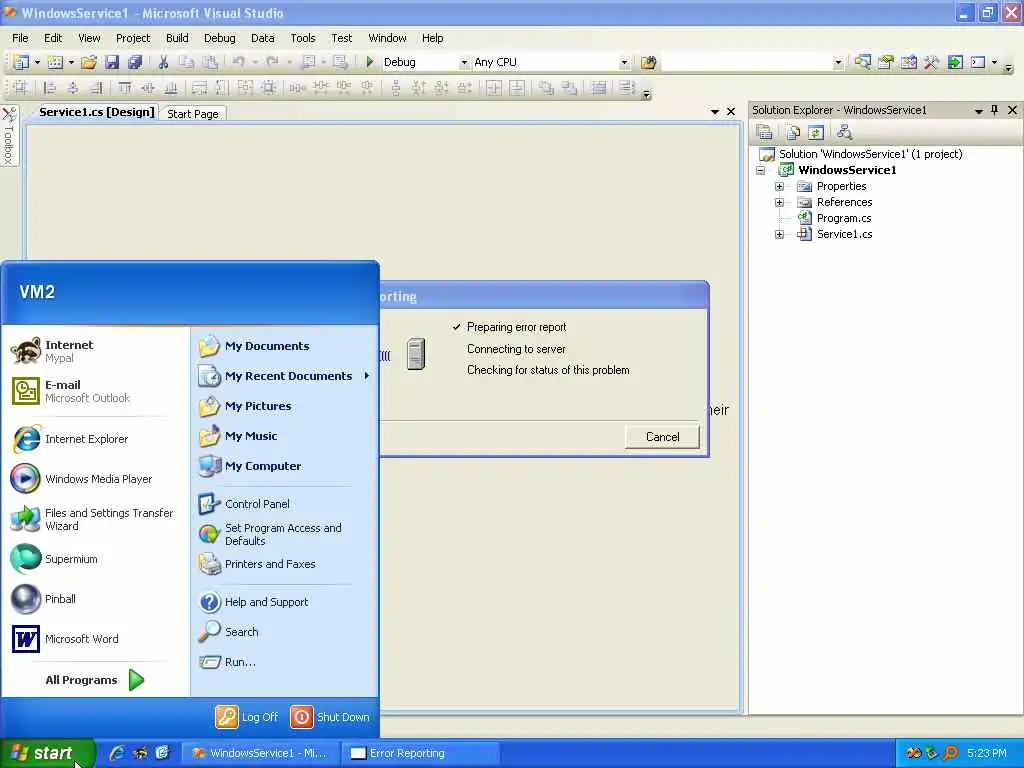
Task: Click the Find in Files icon
Action: coord(648,62)
